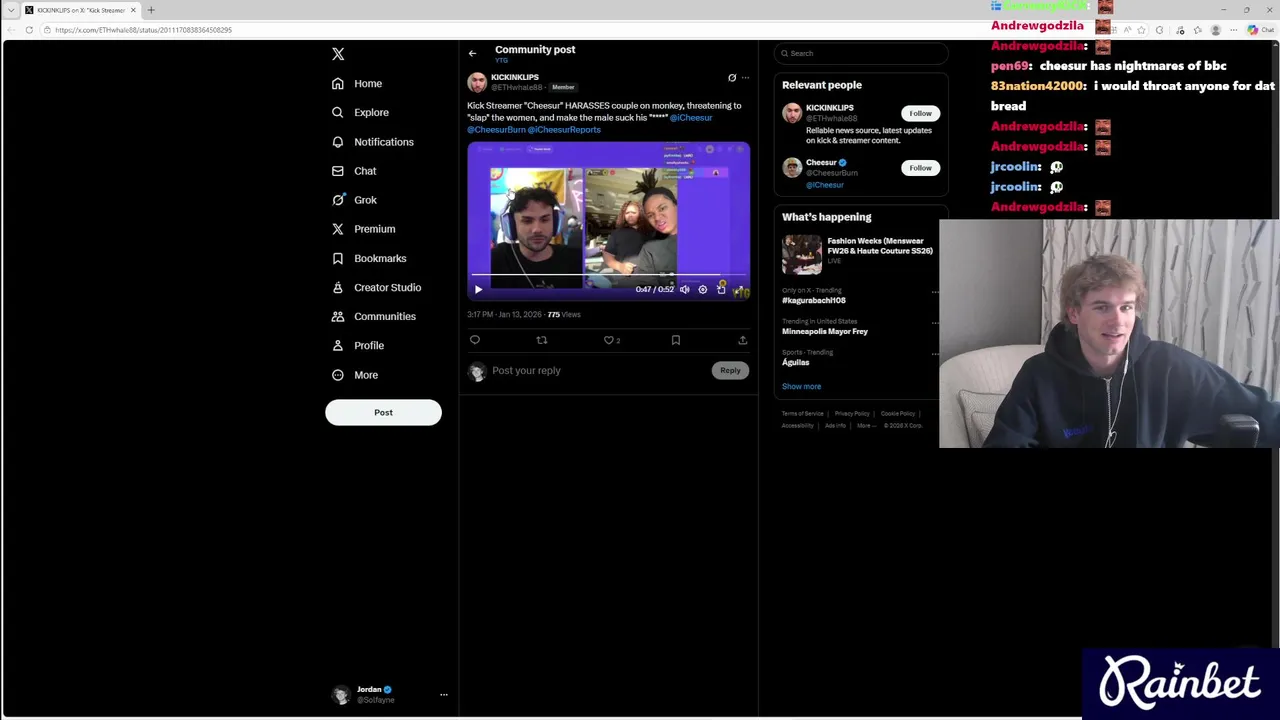Mute the video's volume
This screenshot has height=720, width=1280.
click(684, 289)
